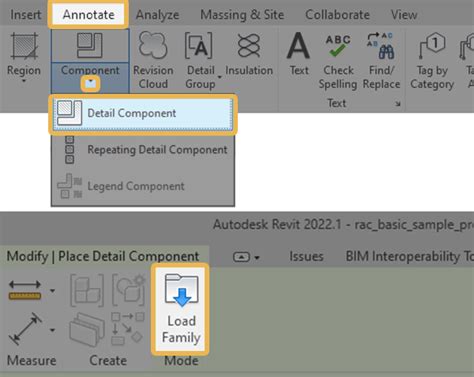This screenshot has width=474, height=377.
Task: Click Measure Between Two References icon
Action: [25, 290]
